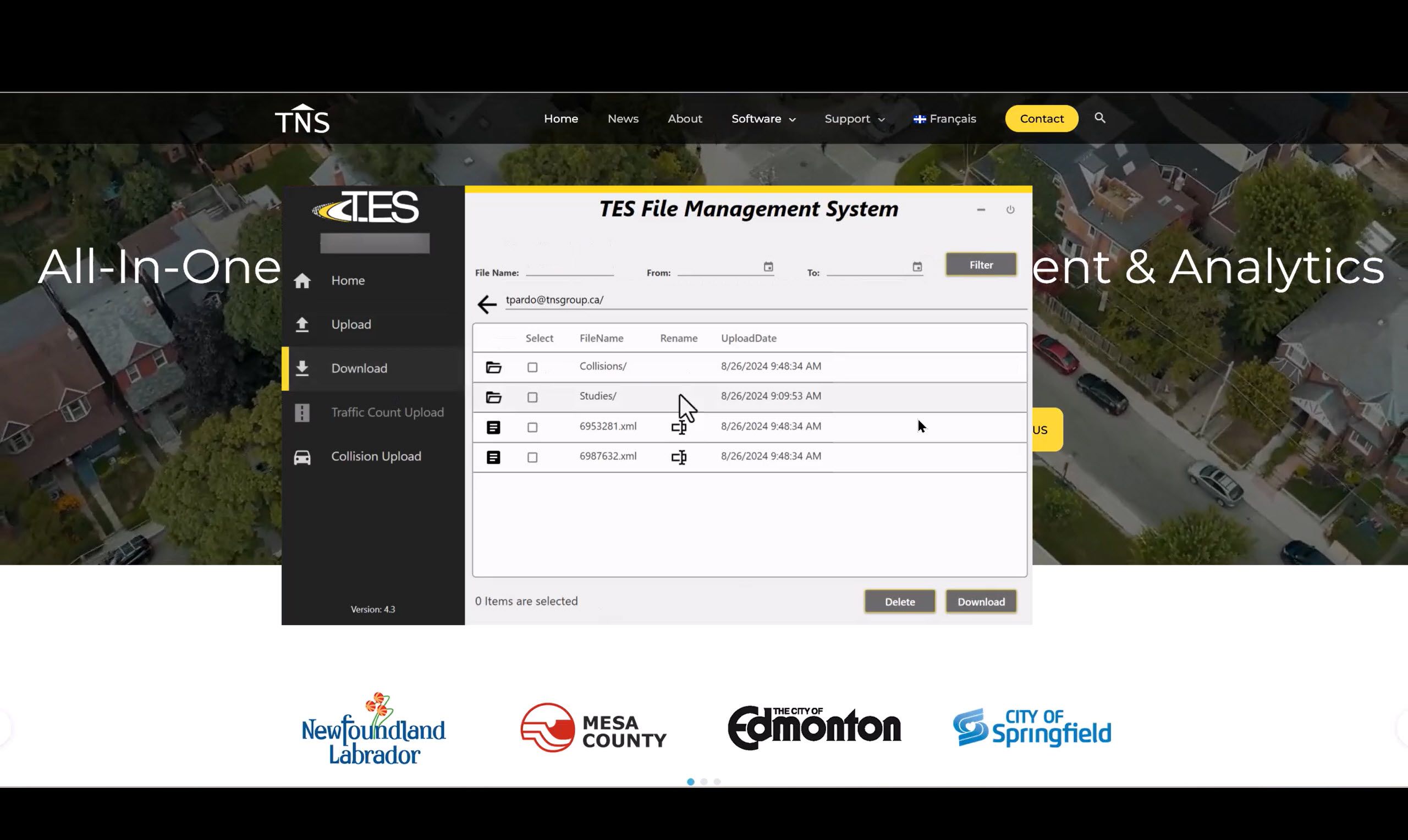Click the website search magnifier icon
This screenshot has height=840, width=1408.
(x=1099, y=118)
